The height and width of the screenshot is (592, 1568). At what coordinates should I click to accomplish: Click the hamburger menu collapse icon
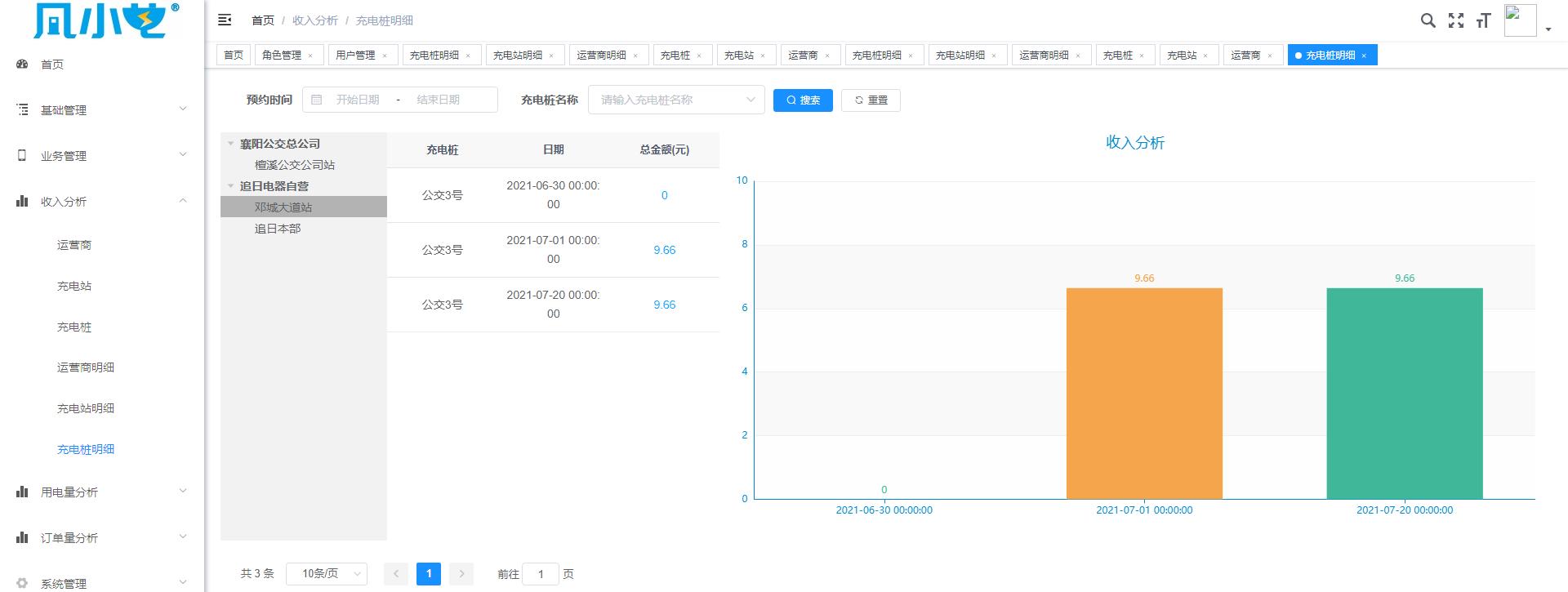[225, 20]
